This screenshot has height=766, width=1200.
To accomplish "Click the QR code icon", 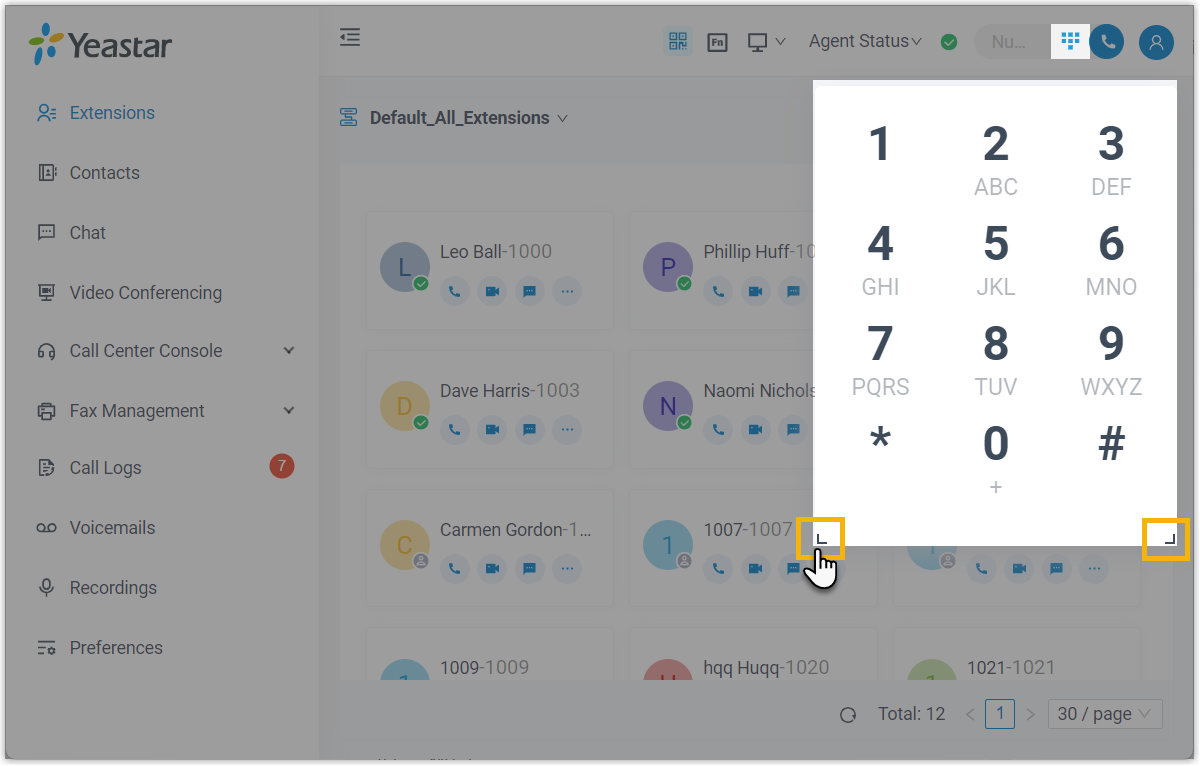I will pos(679,42).
